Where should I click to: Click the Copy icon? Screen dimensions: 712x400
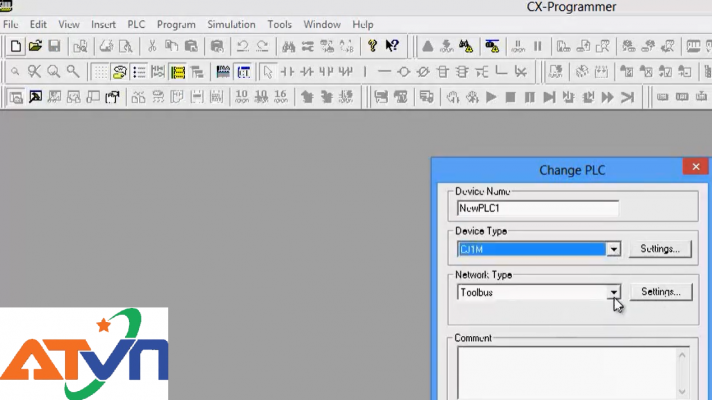(171, 46)
